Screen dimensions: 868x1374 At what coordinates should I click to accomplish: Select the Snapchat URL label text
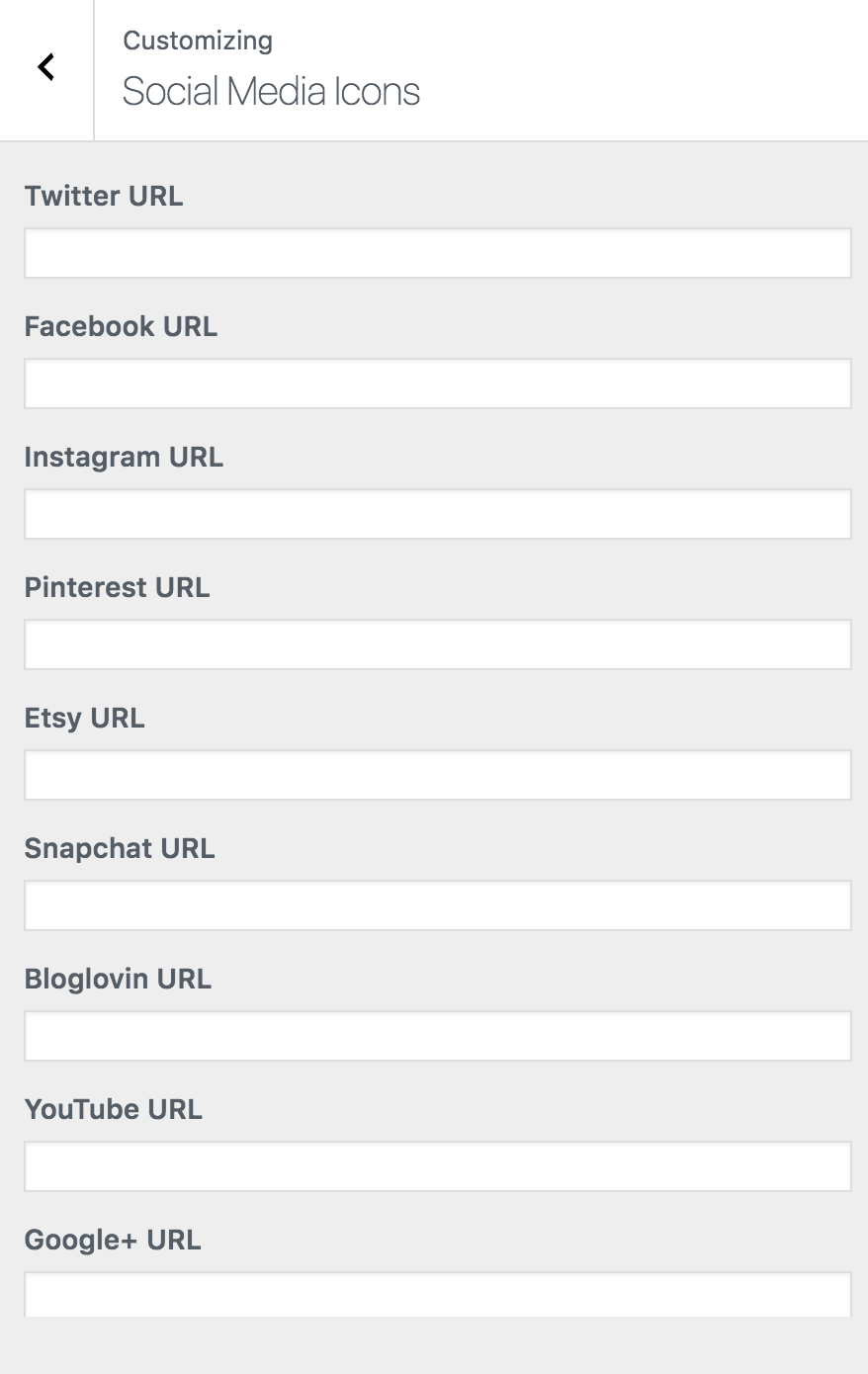tap(120, 849)
